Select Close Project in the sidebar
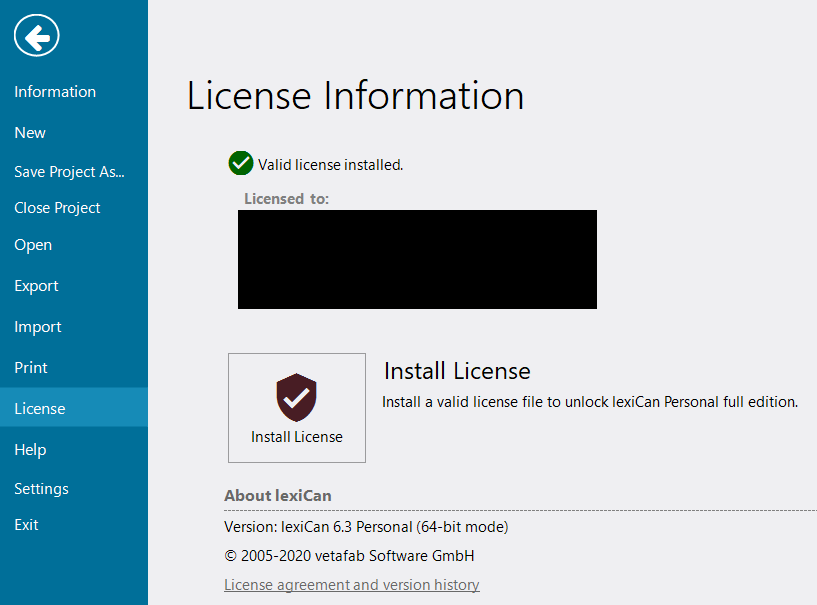 tap(57, 208)
